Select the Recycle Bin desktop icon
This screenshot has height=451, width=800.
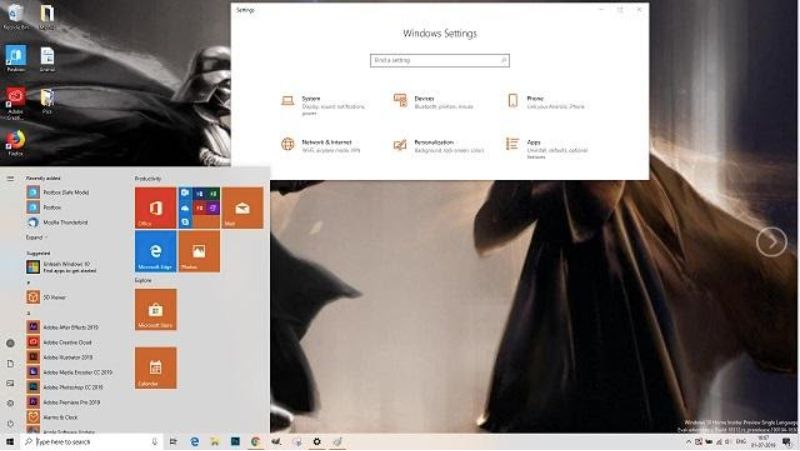(x=16, y=17)
